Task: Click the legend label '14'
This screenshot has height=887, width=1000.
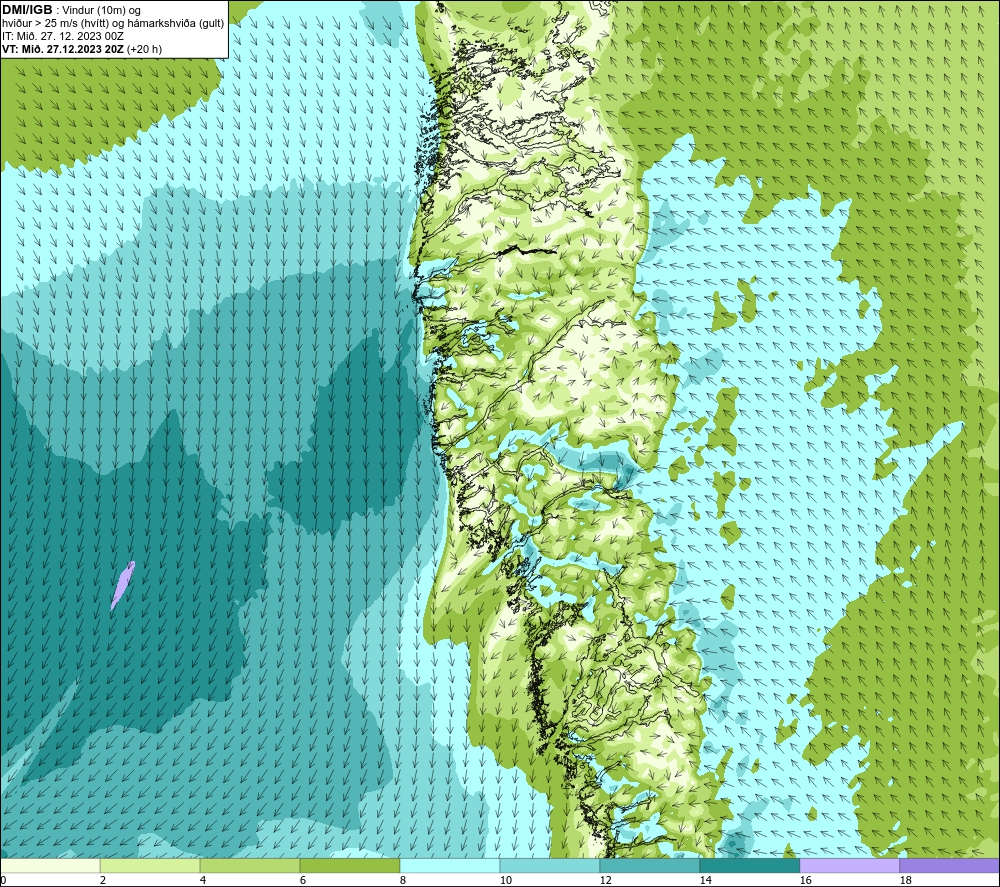Action: click(x=705, y=880)
